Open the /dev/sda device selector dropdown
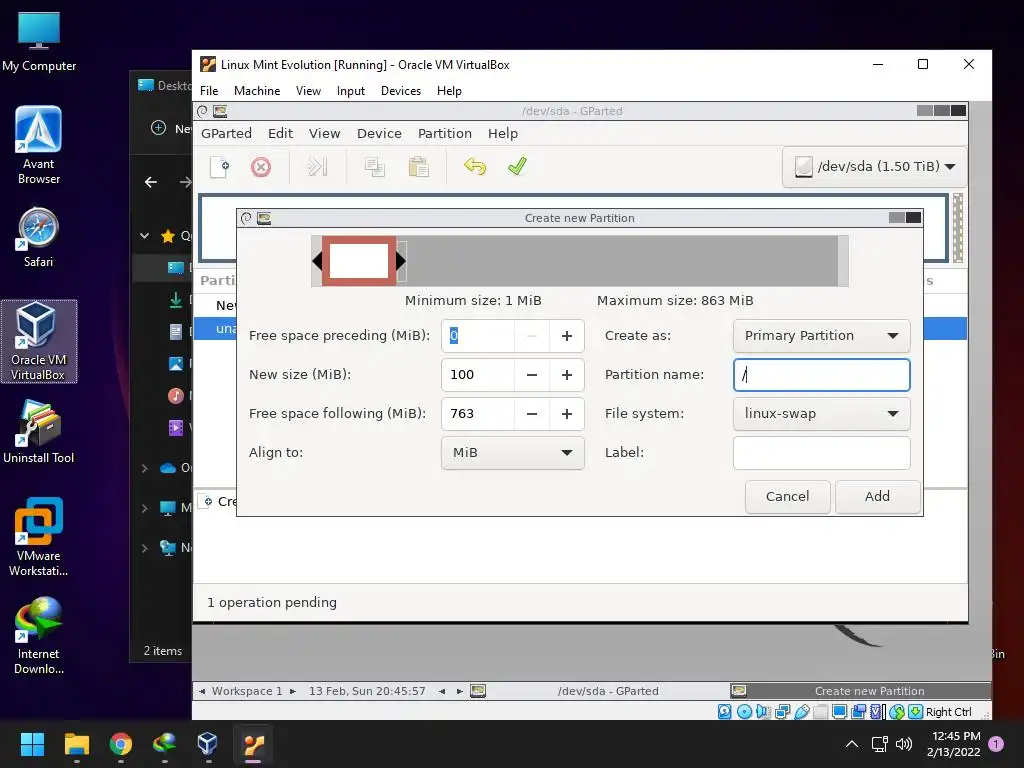Screen dimensions: 1024x768 [x=874, y=167]
